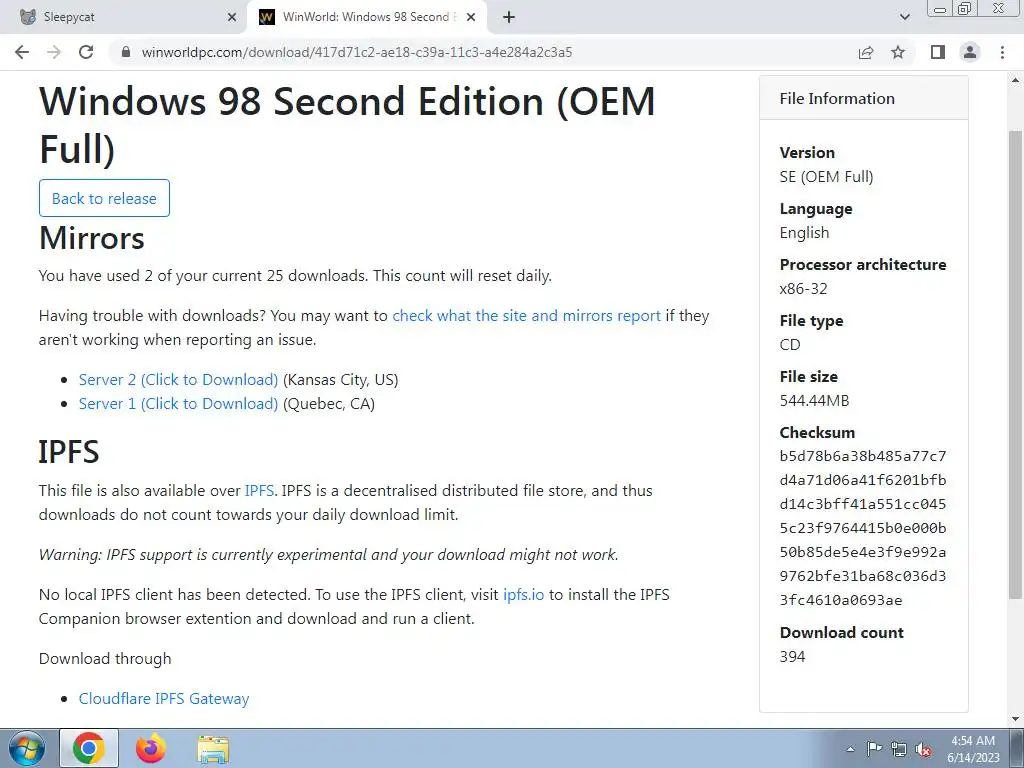
Task: Follow the check what the site and mirrors report link
Action: pyautogui.click(x=526, y=316)
